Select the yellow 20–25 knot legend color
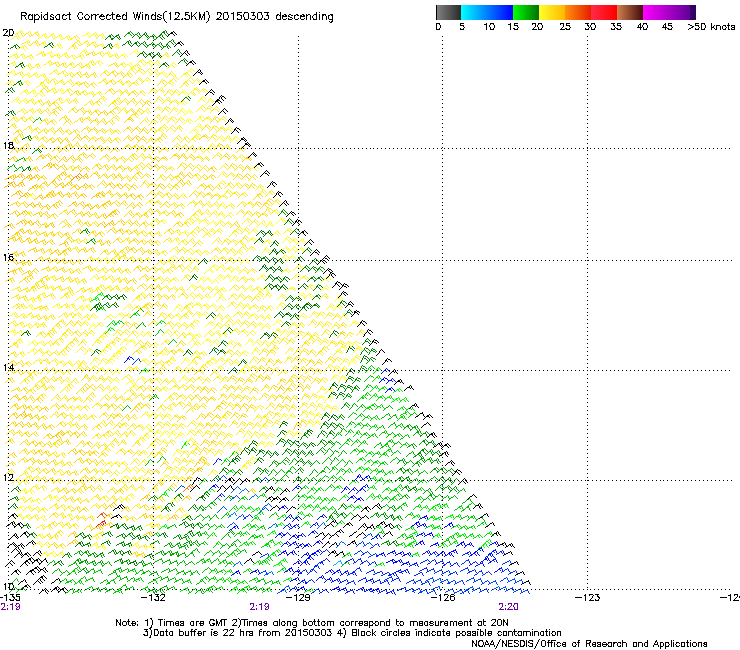Image resolution: width=740 pixels, height=650 pixels. pyautogui.click(x=552, y=12)
